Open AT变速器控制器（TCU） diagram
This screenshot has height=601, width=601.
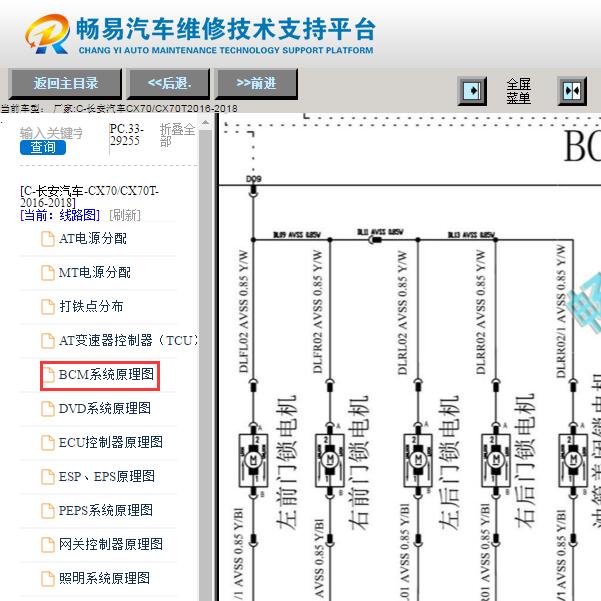pyautogui.click(x=128, y=340)
